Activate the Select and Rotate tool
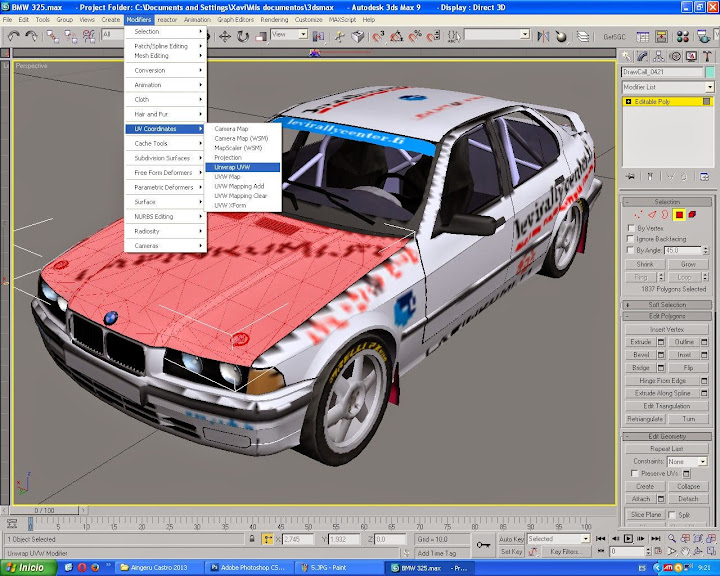The width and height of the screenshot is (720, 576). (243, 36)
